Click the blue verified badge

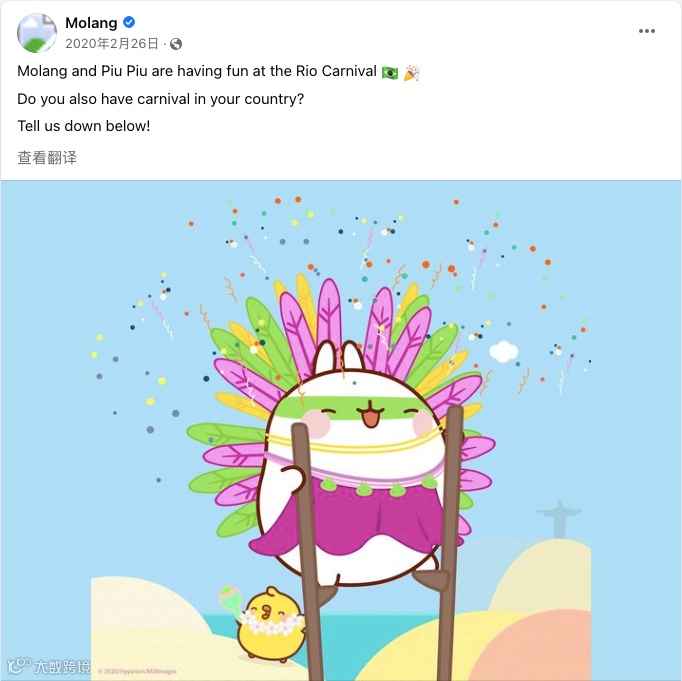[x=129, y=22]
